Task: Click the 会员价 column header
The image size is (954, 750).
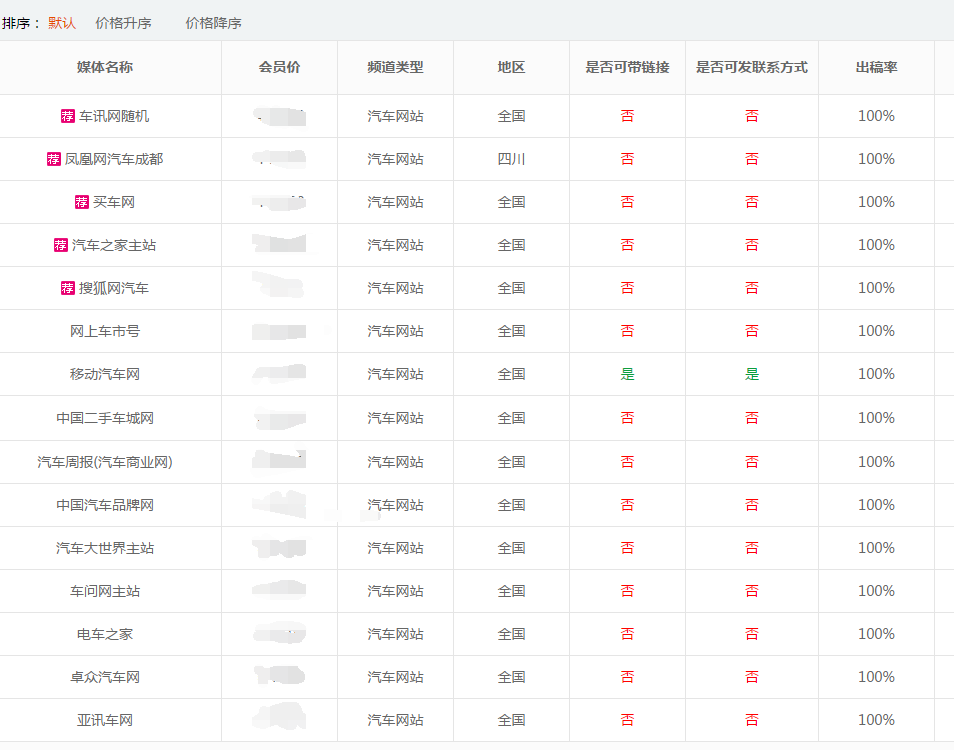Action: pyautogui.click(x=279, y=67)
